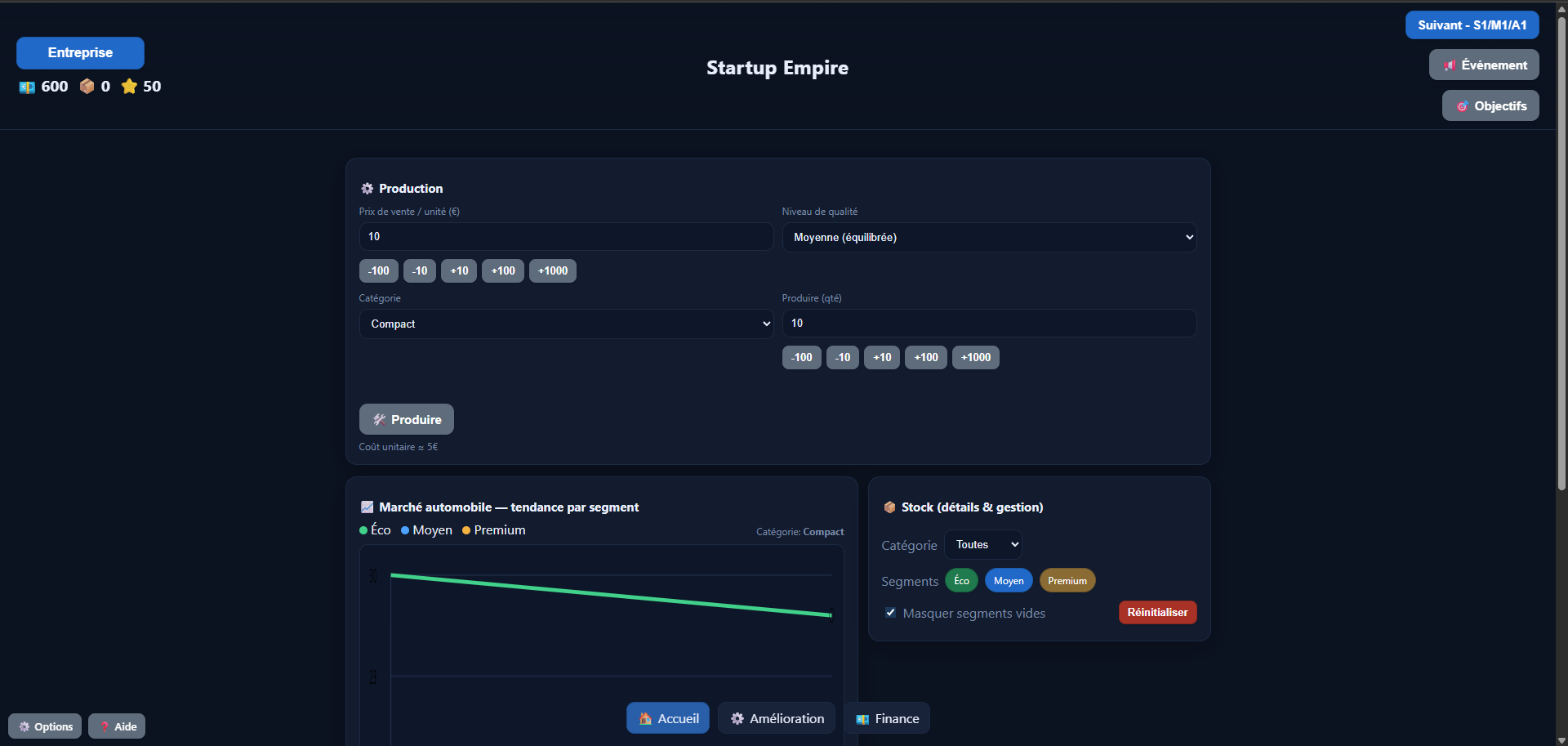Viewport: 1568px width, 746px height.
Task: Click the chart icon beside Marché automobile
Action: [x=367, y=507]
